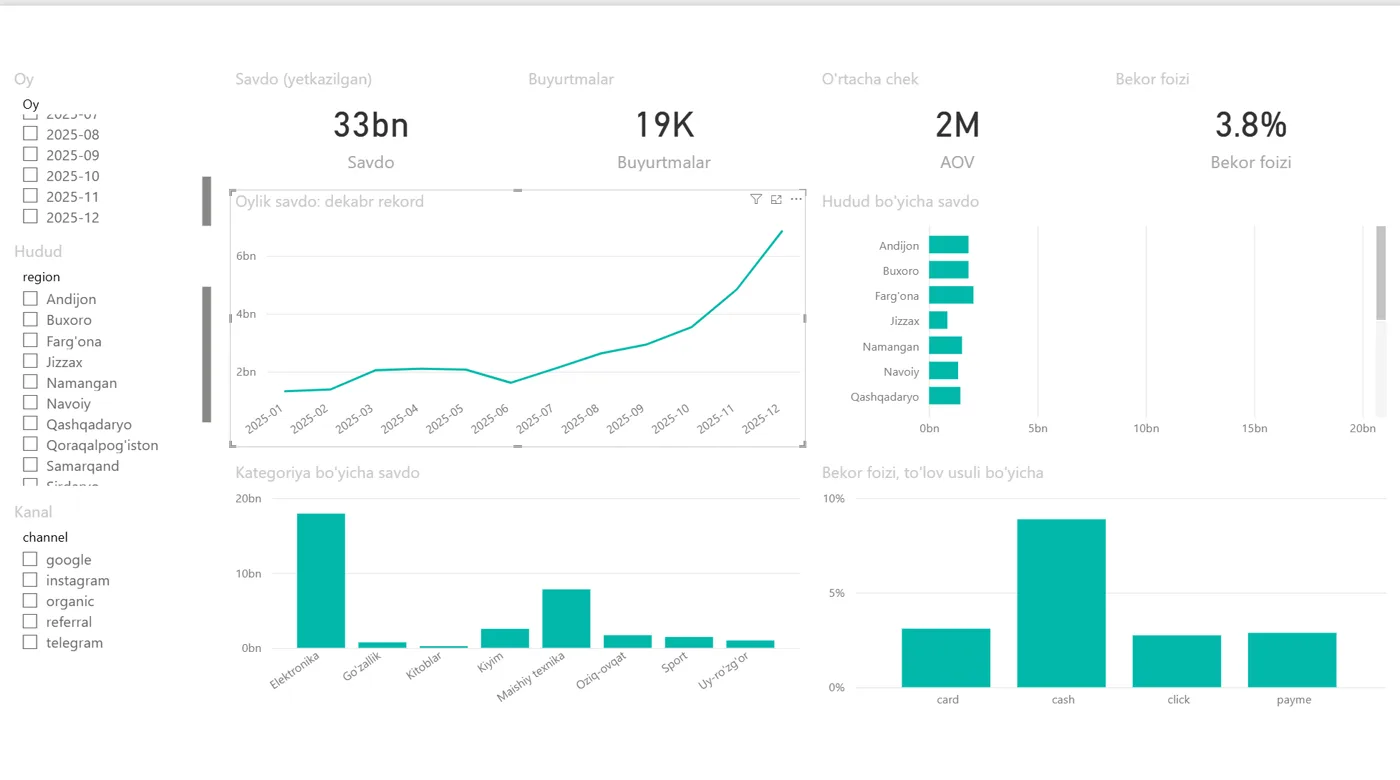Select the Elektronika bar in category chart
The width and height of the screenshot is (1400, 780).
pos(321,580)
